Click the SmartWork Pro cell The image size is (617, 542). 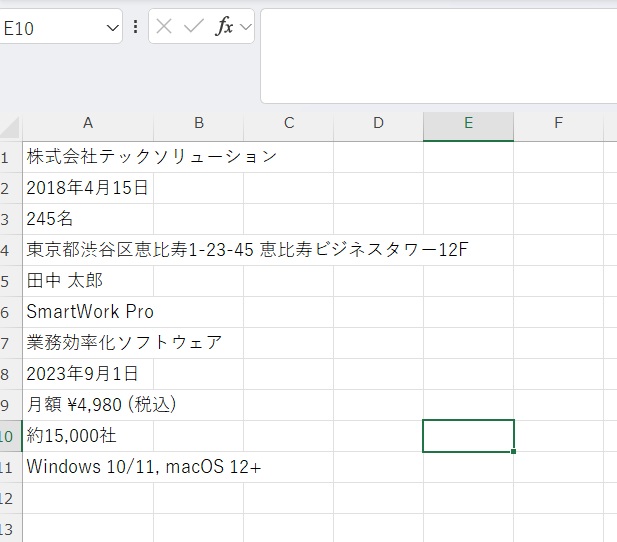[x=90, y=312]
